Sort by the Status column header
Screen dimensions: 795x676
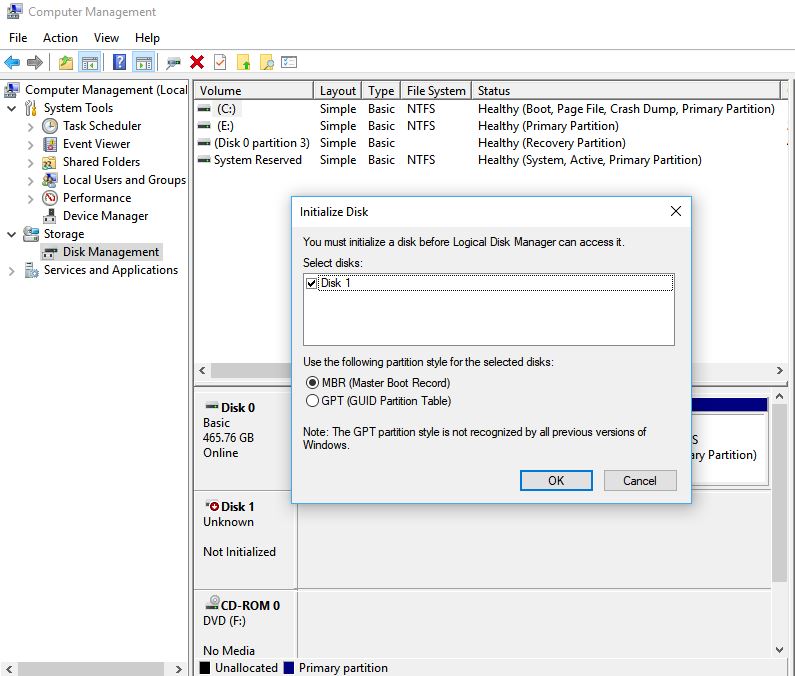626,91
